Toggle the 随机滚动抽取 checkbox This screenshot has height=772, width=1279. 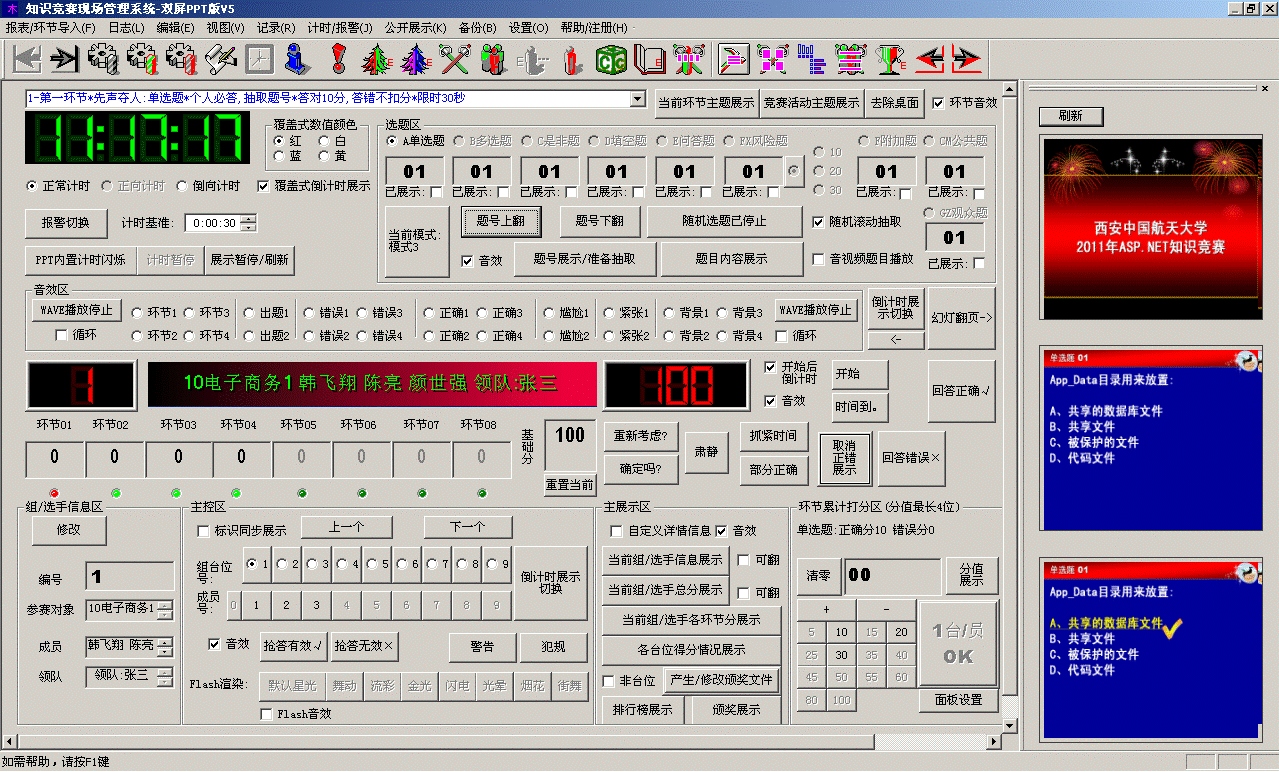(x=819, y=222)
